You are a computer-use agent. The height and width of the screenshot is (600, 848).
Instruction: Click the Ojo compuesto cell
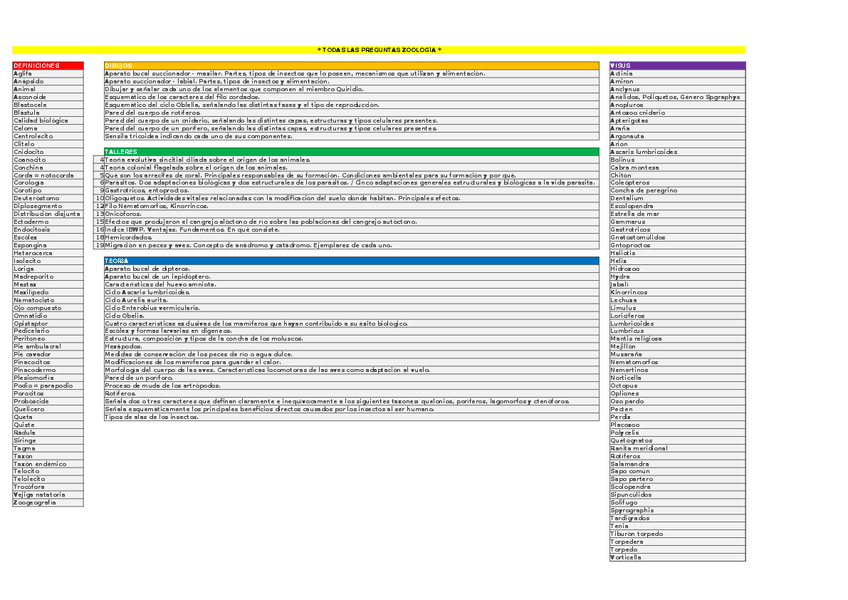point(42,308)
